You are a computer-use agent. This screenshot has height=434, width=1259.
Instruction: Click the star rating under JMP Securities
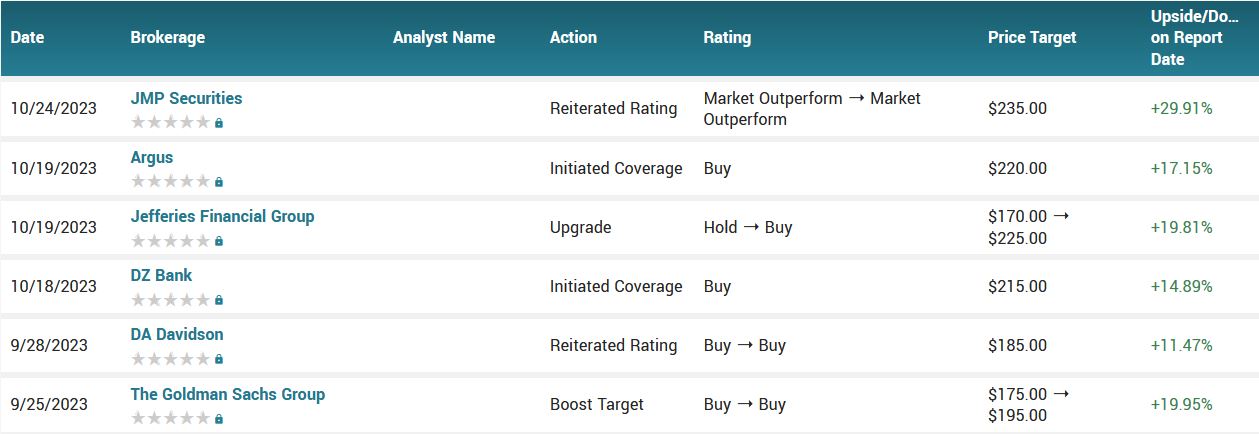point(171,122)
